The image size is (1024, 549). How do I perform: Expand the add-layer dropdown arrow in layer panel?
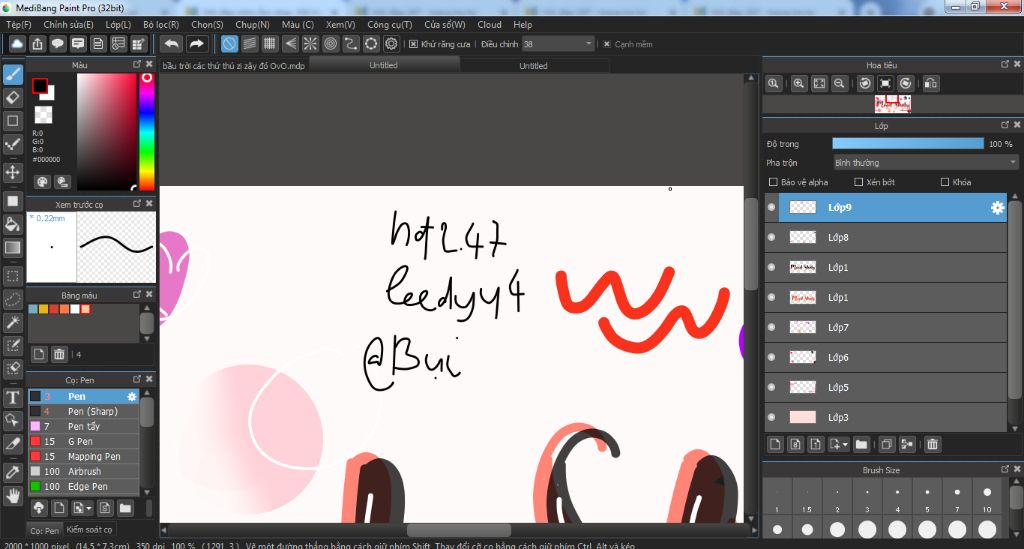tap(845, 445)
